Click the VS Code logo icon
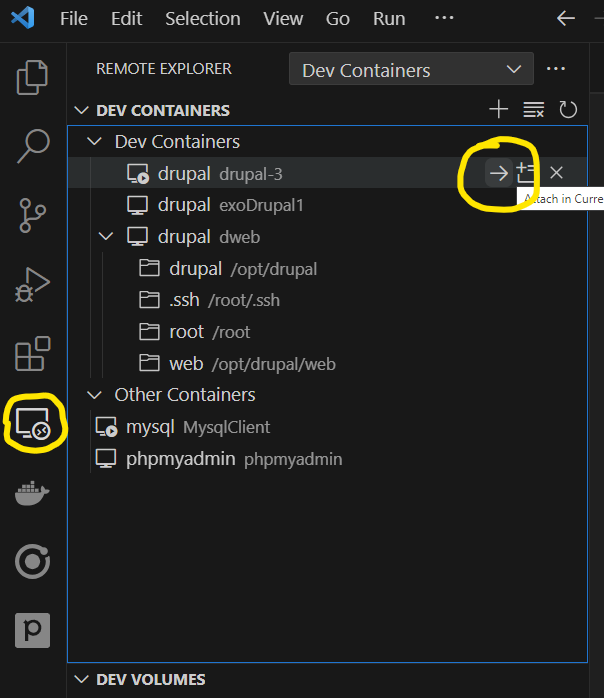This screenshot has height=698, width=604. tap(23, 18)
